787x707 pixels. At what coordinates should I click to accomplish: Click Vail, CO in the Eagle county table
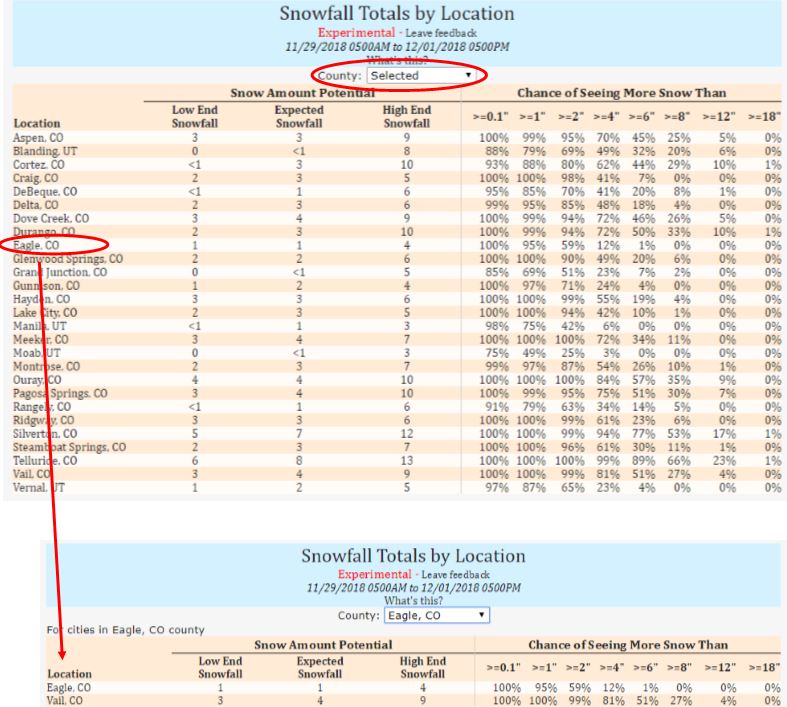coord(65,700)
